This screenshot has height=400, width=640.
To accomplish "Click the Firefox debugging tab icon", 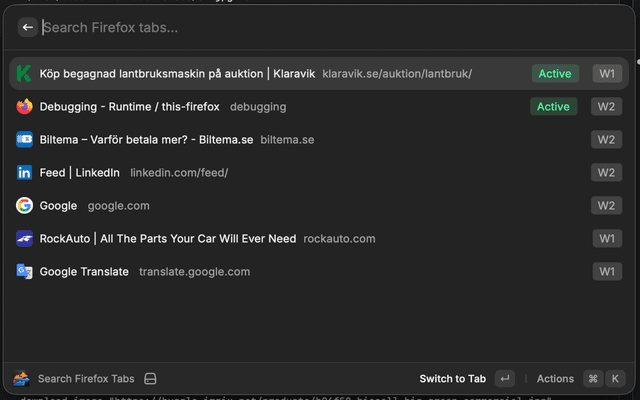I will tap(25, 107).
